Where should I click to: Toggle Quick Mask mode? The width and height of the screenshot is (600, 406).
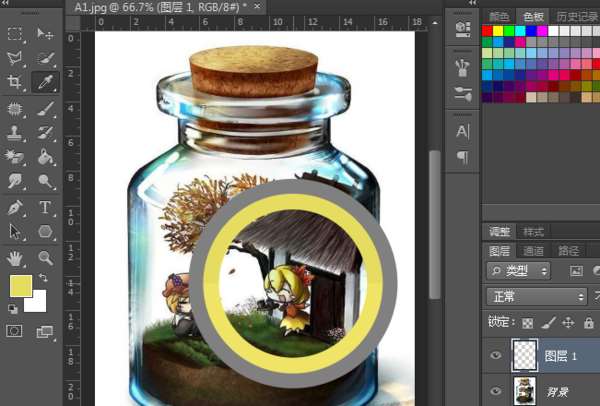pyautogui.click(x=14, y=331)
